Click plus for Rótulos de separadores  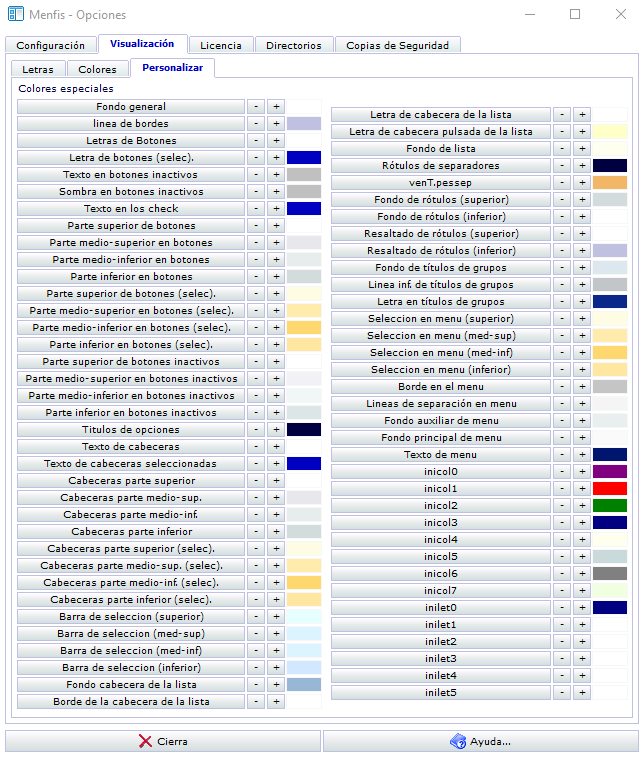coord(582,166)
